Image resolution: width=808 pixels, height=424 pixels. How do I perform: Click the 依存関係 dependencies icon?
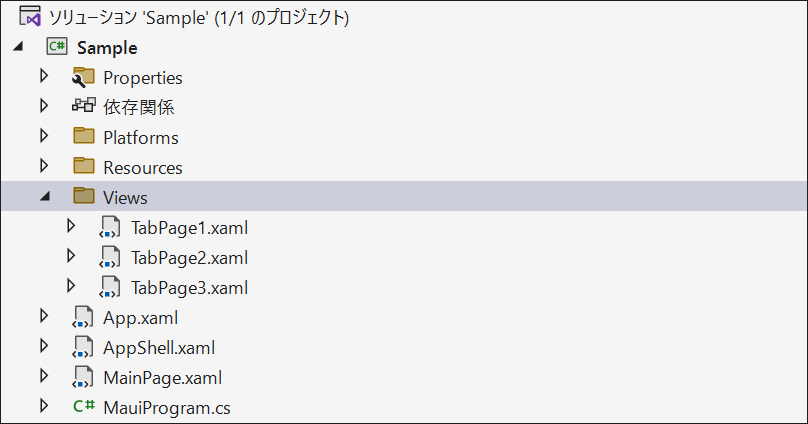83,106
